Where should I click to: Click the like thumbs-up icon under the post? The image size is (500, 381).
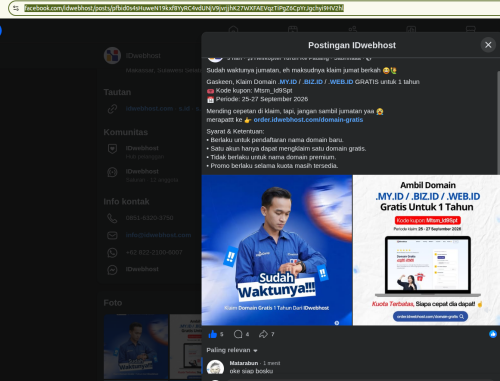(x=212, y=334)
